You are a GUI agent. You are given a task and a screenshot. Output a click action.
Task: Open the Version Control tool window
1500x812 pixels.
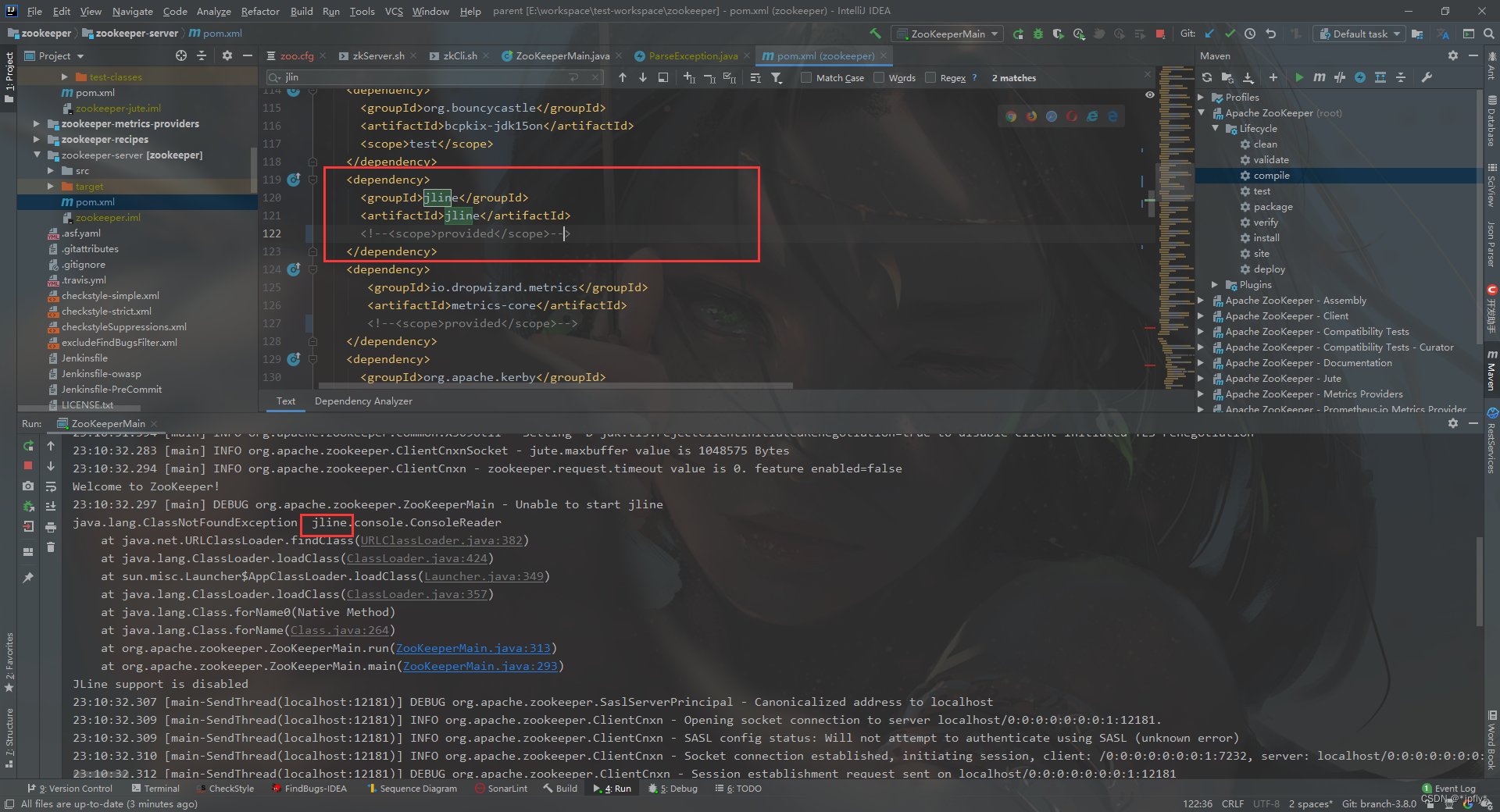pos(70,789)
